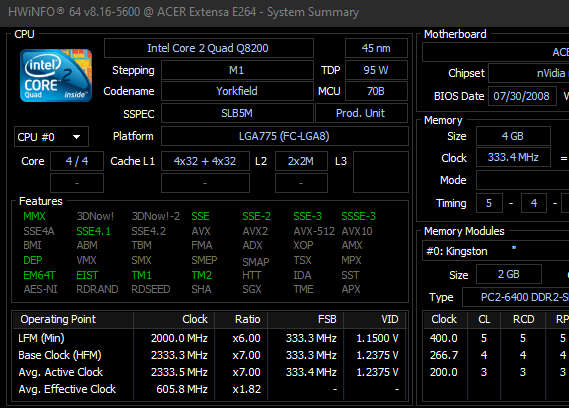Click the x1.82 ratio value
The image size is (569, 408).
(247, 389)
